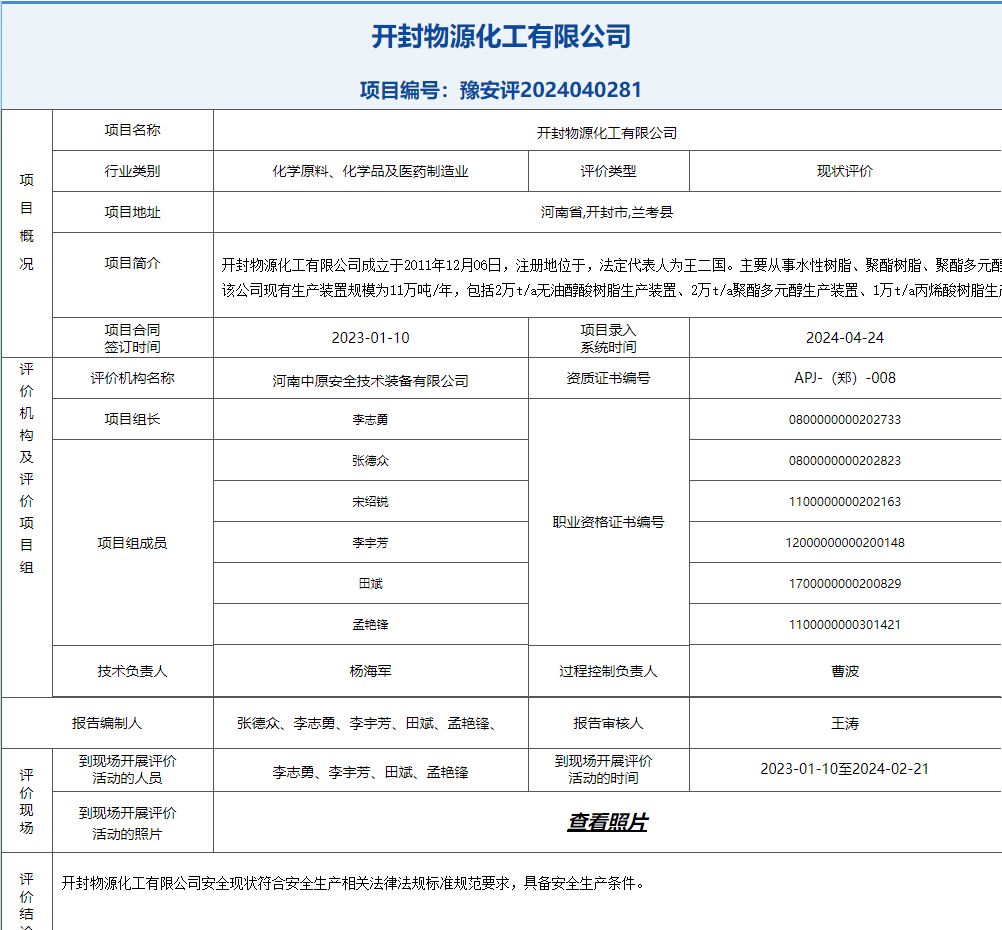The height and width of the screenshot is (930, 1002).
Task: Select the certificate number APJ-（郑）-008
Action: tap(845, 378)
